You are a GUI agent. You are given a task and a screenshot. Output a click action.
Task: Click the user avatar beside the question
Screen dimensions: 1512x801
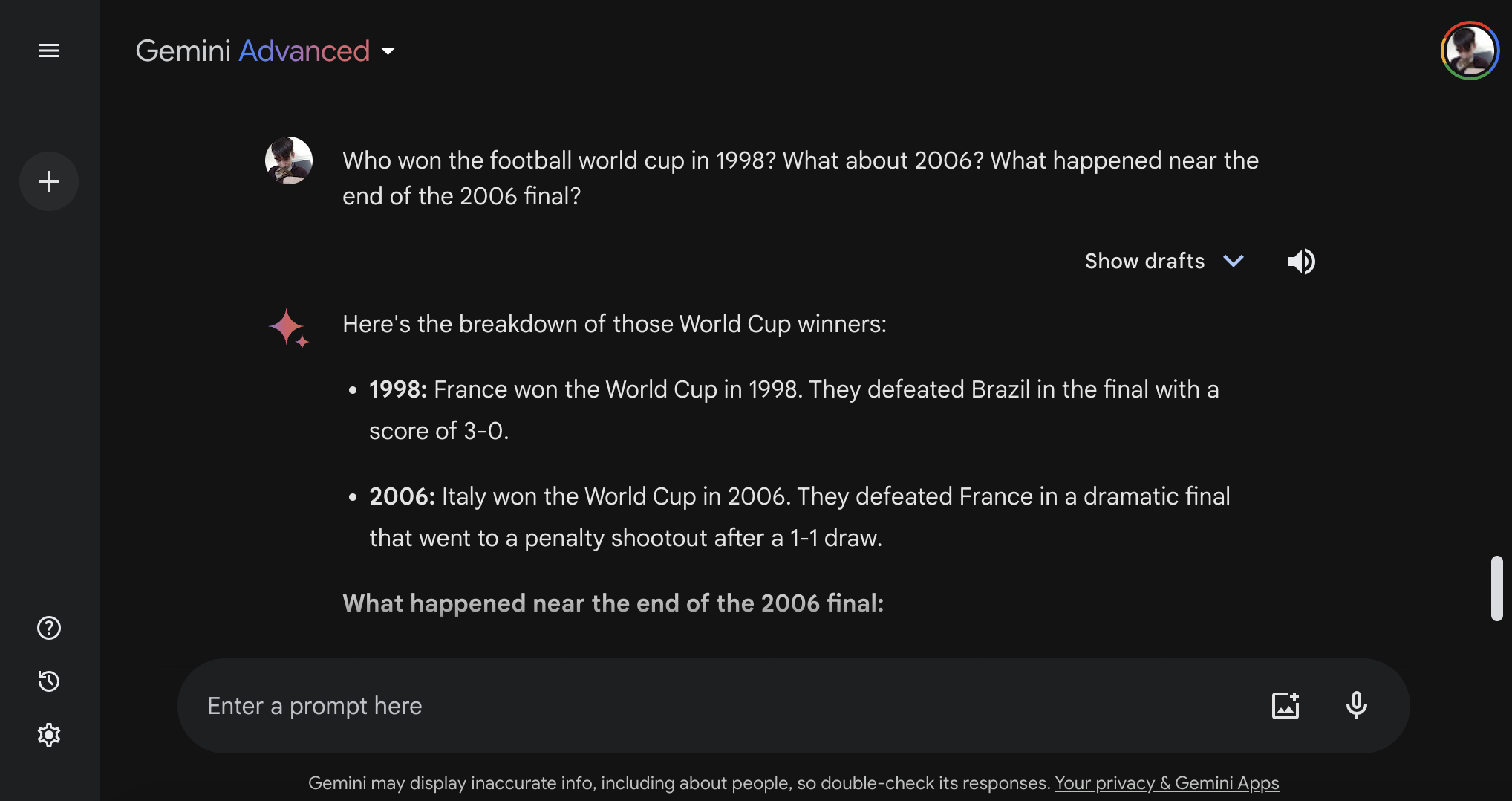pos(289,160)
